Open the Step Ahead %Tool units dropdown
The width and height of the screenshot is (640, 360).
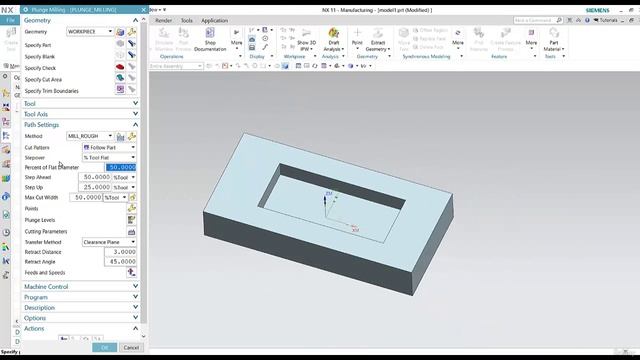(x=124, y=177)
